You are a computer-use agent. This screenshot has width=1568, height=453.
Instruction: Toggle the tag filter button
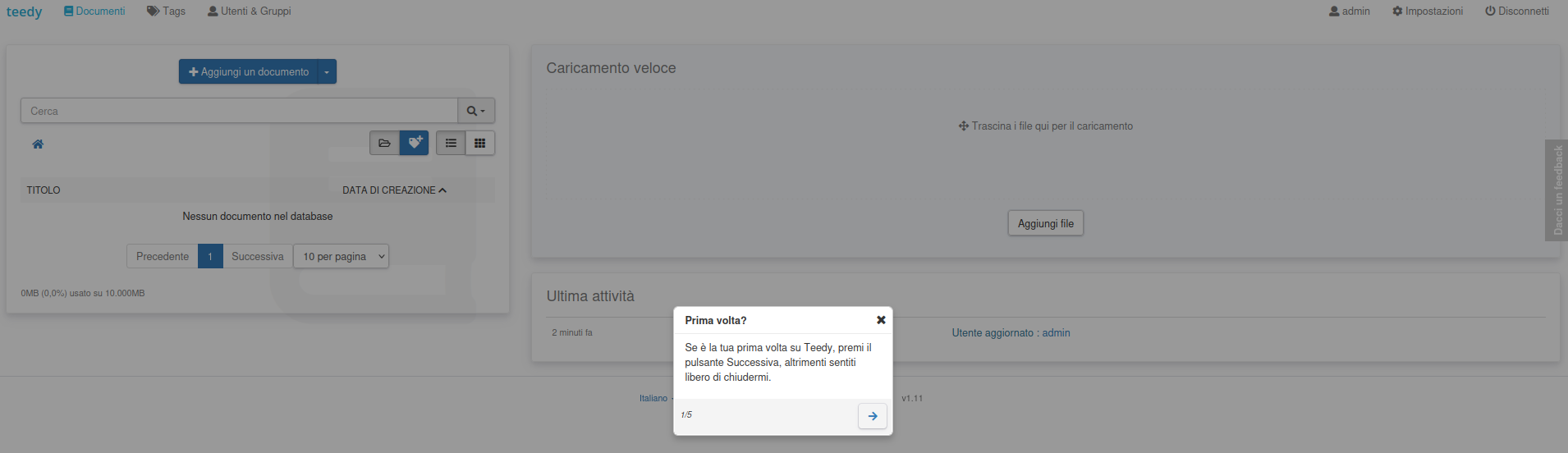point(415,143)
